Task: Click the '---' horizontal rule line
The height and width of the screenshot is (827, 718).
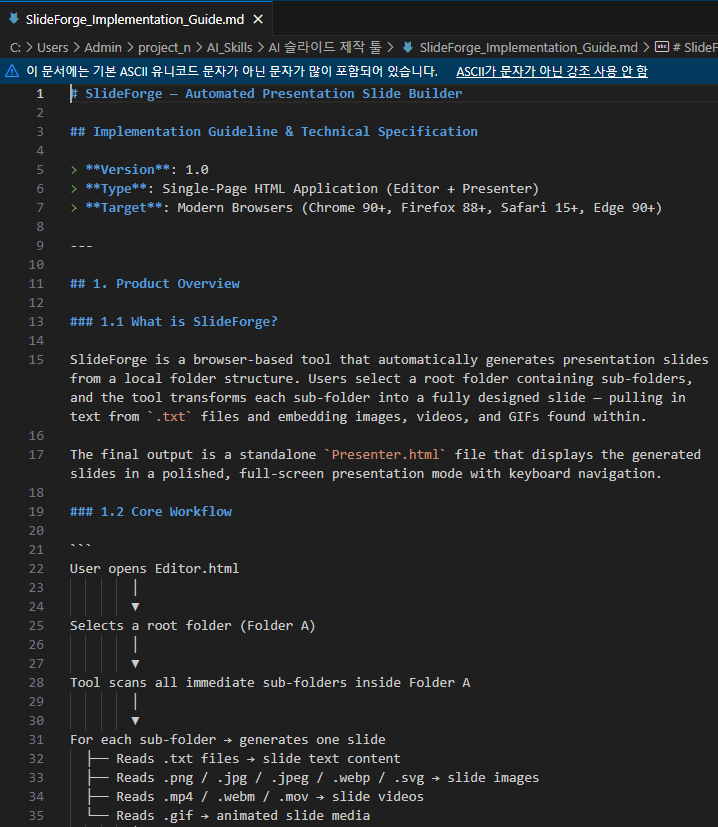Action: click(x=81, y=245)
